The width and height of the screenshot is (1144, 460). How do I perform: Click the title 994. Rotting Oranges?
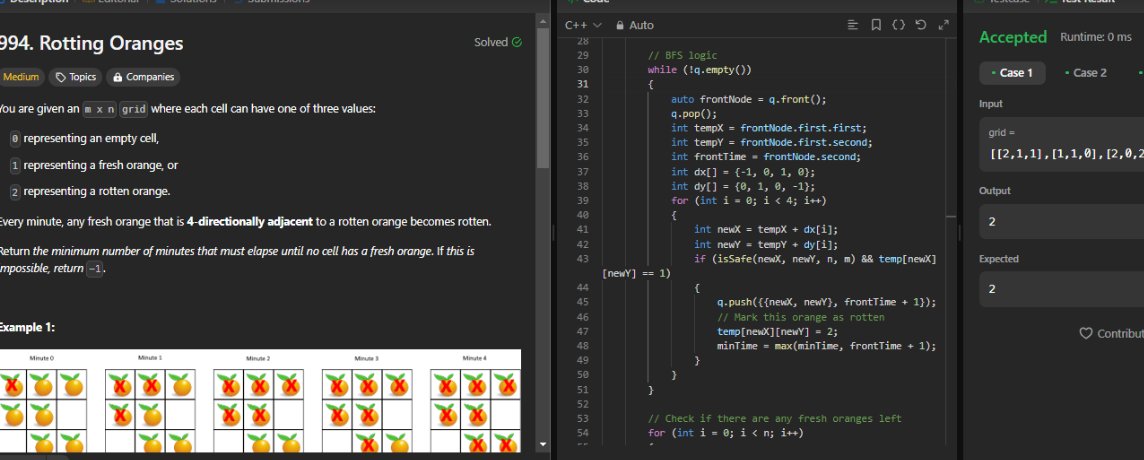(x=91, y=44)
